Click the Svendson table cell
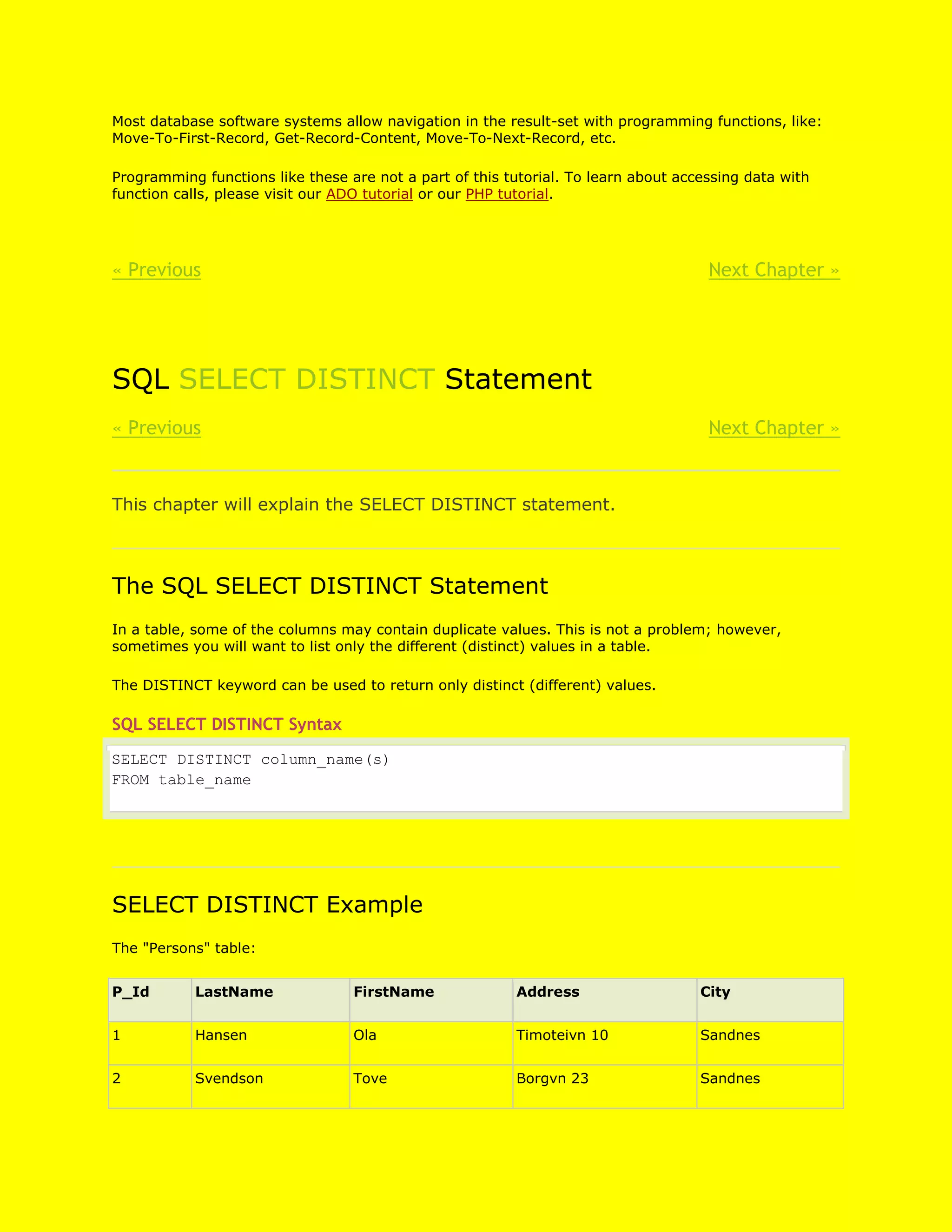The image size is (952, 1232). click(228, 1079)
